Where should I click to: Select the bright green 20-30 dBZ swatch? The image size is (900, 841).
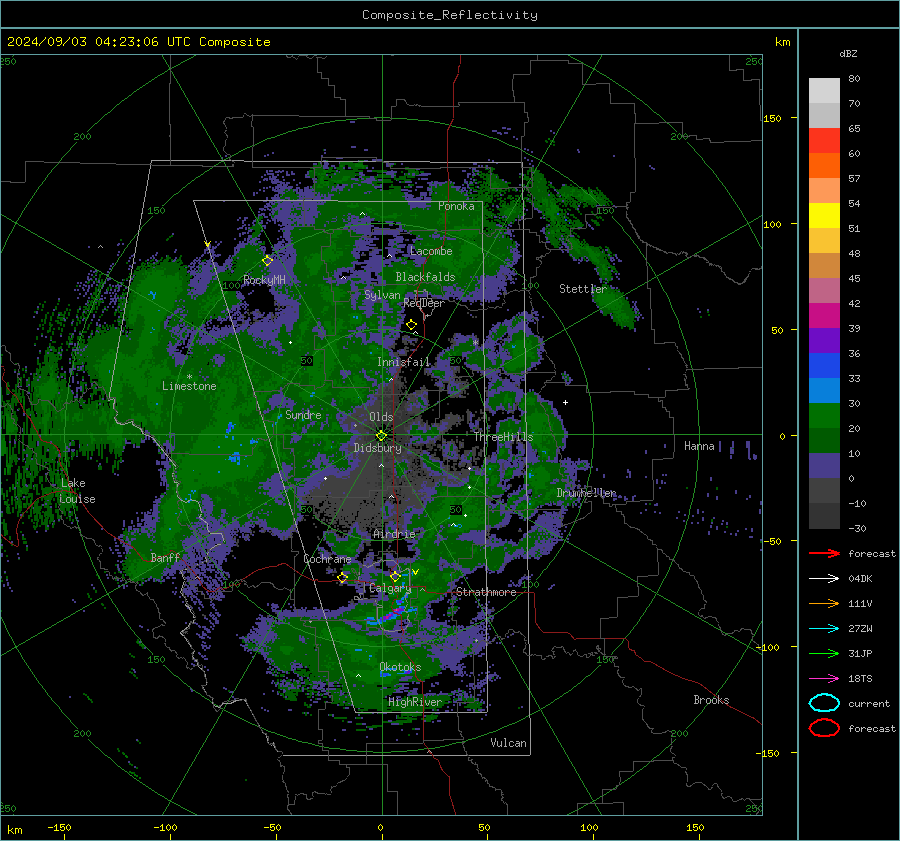point(824,416)
